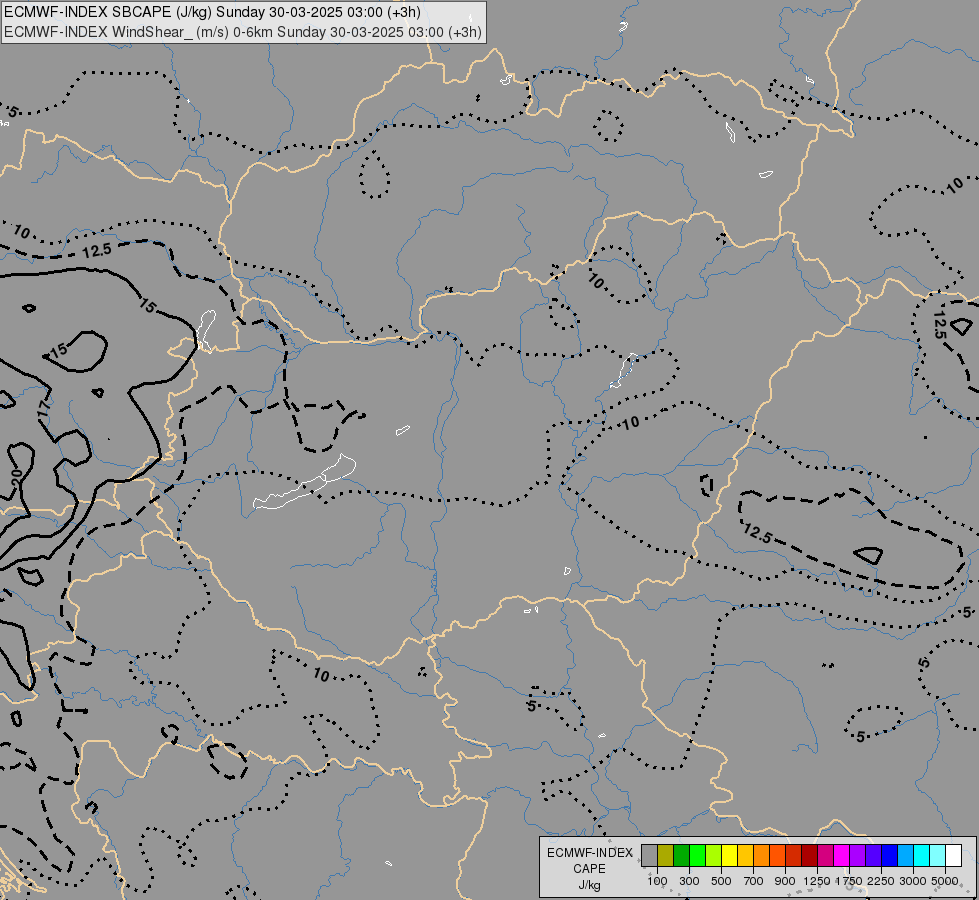Click the olive swatch in CAPE legend

point(666,855)
